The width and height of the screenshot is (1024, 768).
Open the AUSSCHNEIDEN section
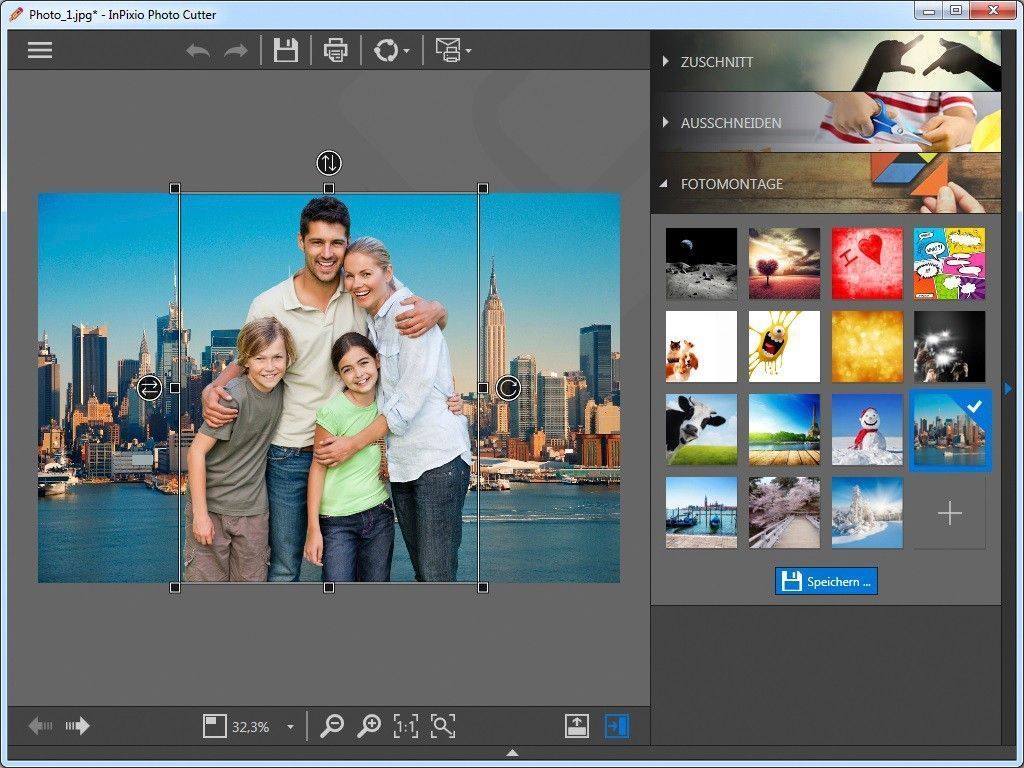click(730, 123)
